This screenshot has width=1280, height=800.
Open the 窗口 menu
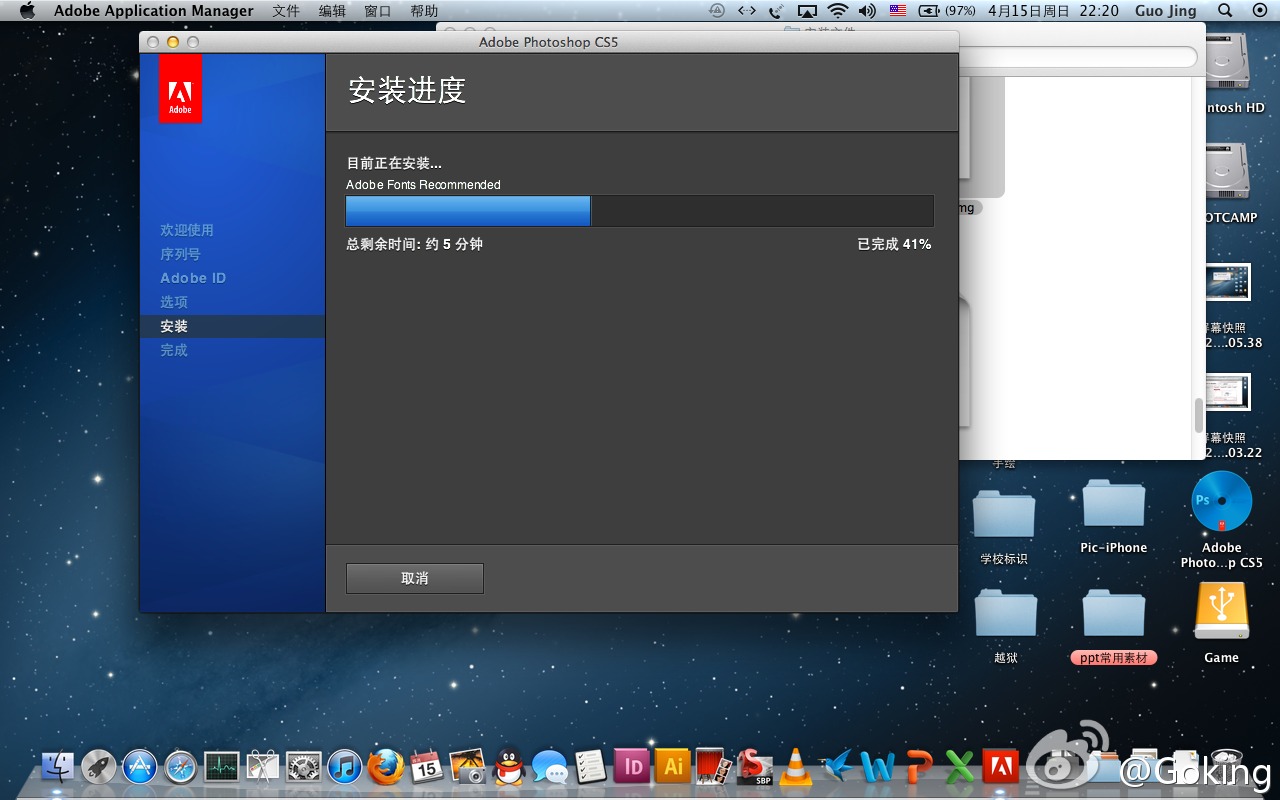[x=378, y=11]
